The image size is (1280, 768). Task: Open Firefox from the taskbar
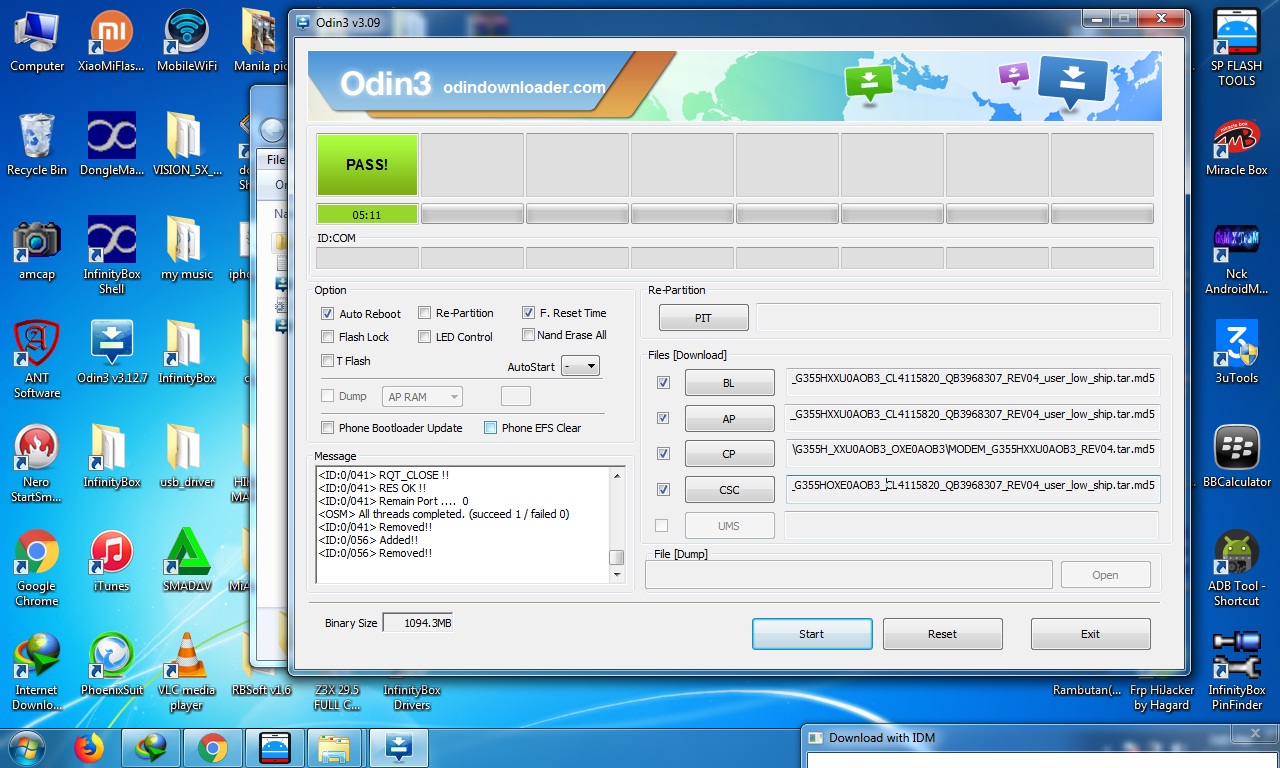point(89,747)
